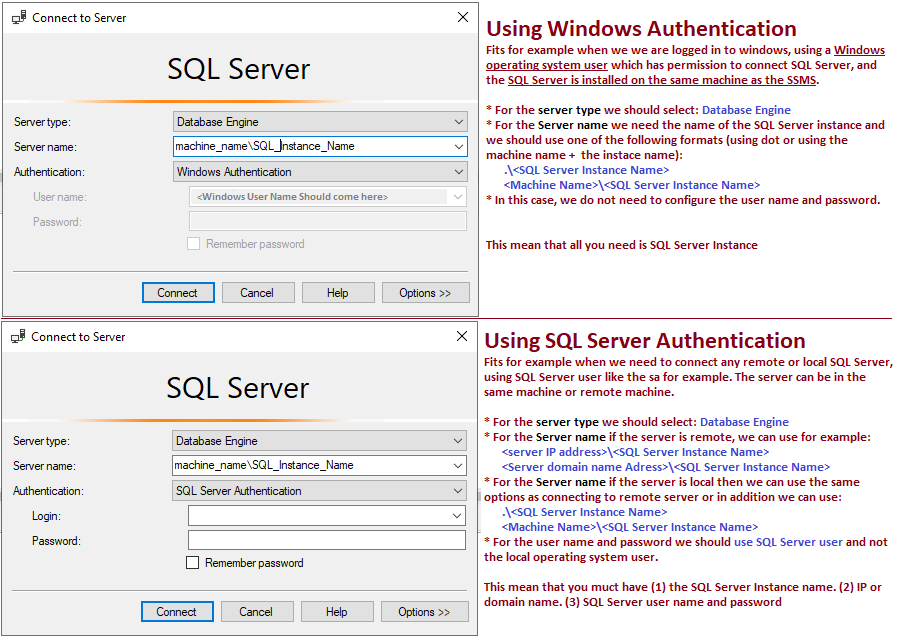Click Options >> button in bottom dialog
The image size is (907, 639).
click(x=425, y=611)
